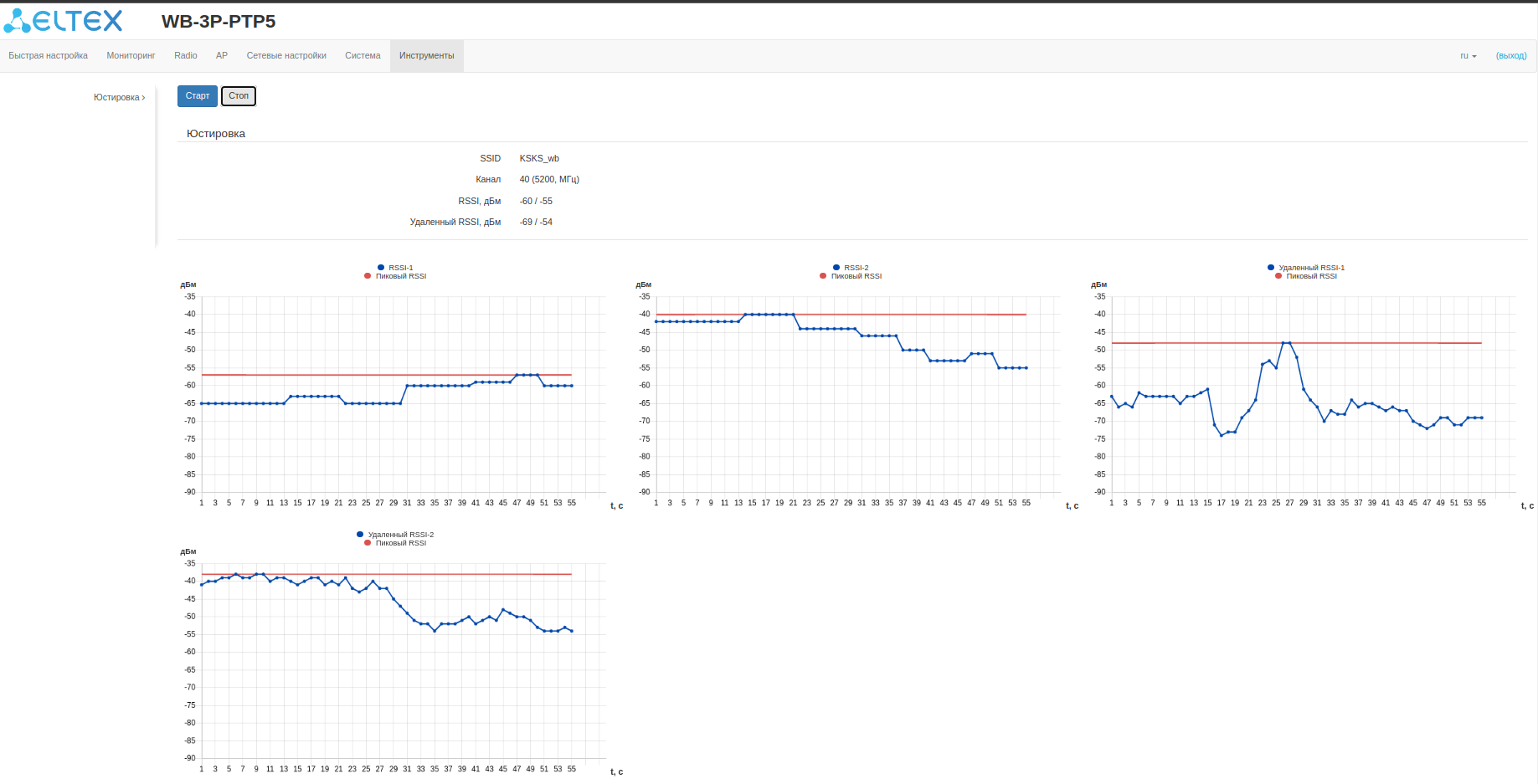The width and height of the screenshot is (1538, 784).
Task: Open the ru language dropdown
Action: 1469,56
